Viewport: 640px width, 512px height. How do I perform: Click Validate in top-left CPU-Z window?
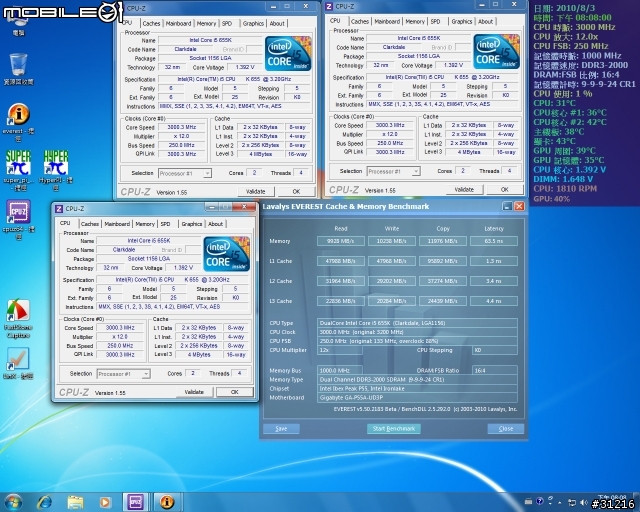click(x=256, y=191)
